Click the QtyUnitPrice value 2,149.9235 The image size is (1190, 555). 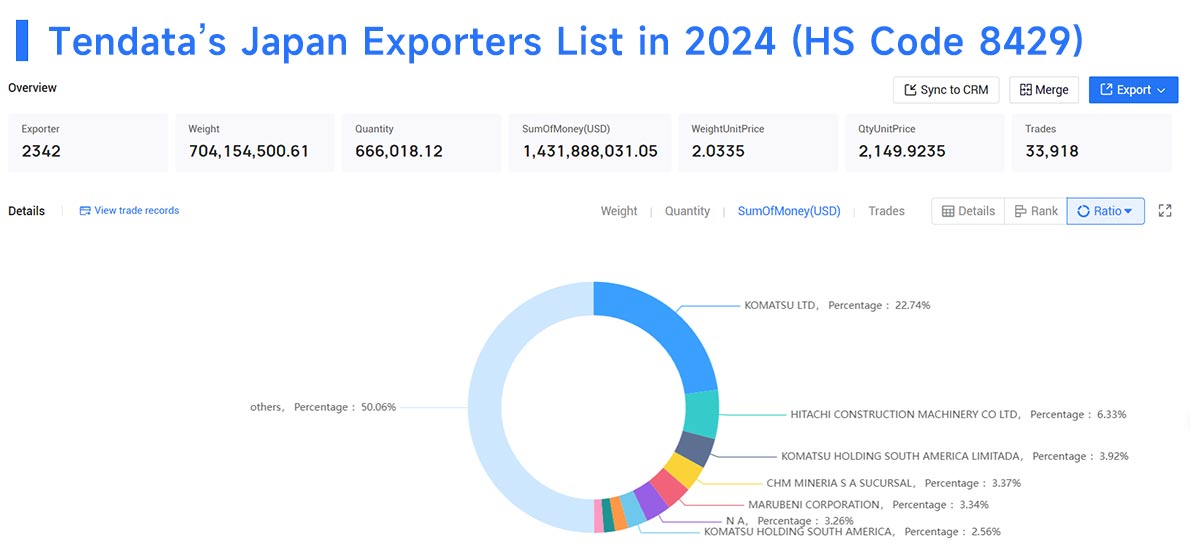coord(902,151)
